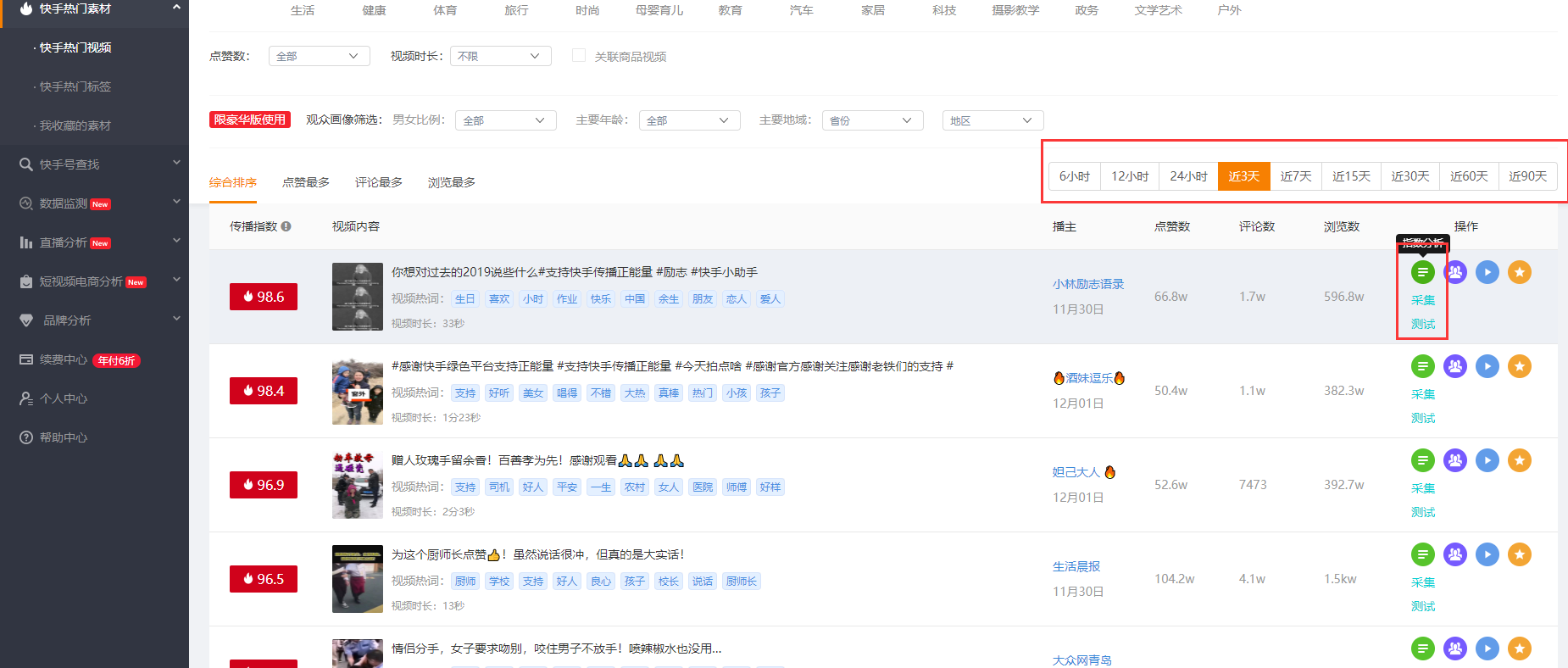Open index analysis for the 2019 video row
1568x668 pixels.
tap(1422, 272)
